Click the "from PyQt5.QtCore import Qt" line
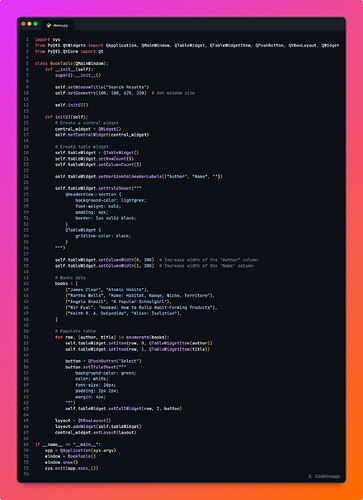The height and width of the screenshot is (500, 363). (69, 51)
